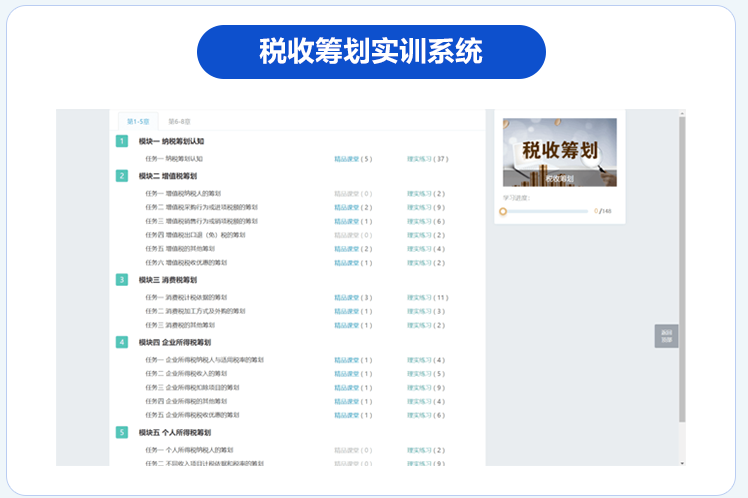748x498 pixels.
Task: Click the 0/148 progress count
Action: [603, 211]
